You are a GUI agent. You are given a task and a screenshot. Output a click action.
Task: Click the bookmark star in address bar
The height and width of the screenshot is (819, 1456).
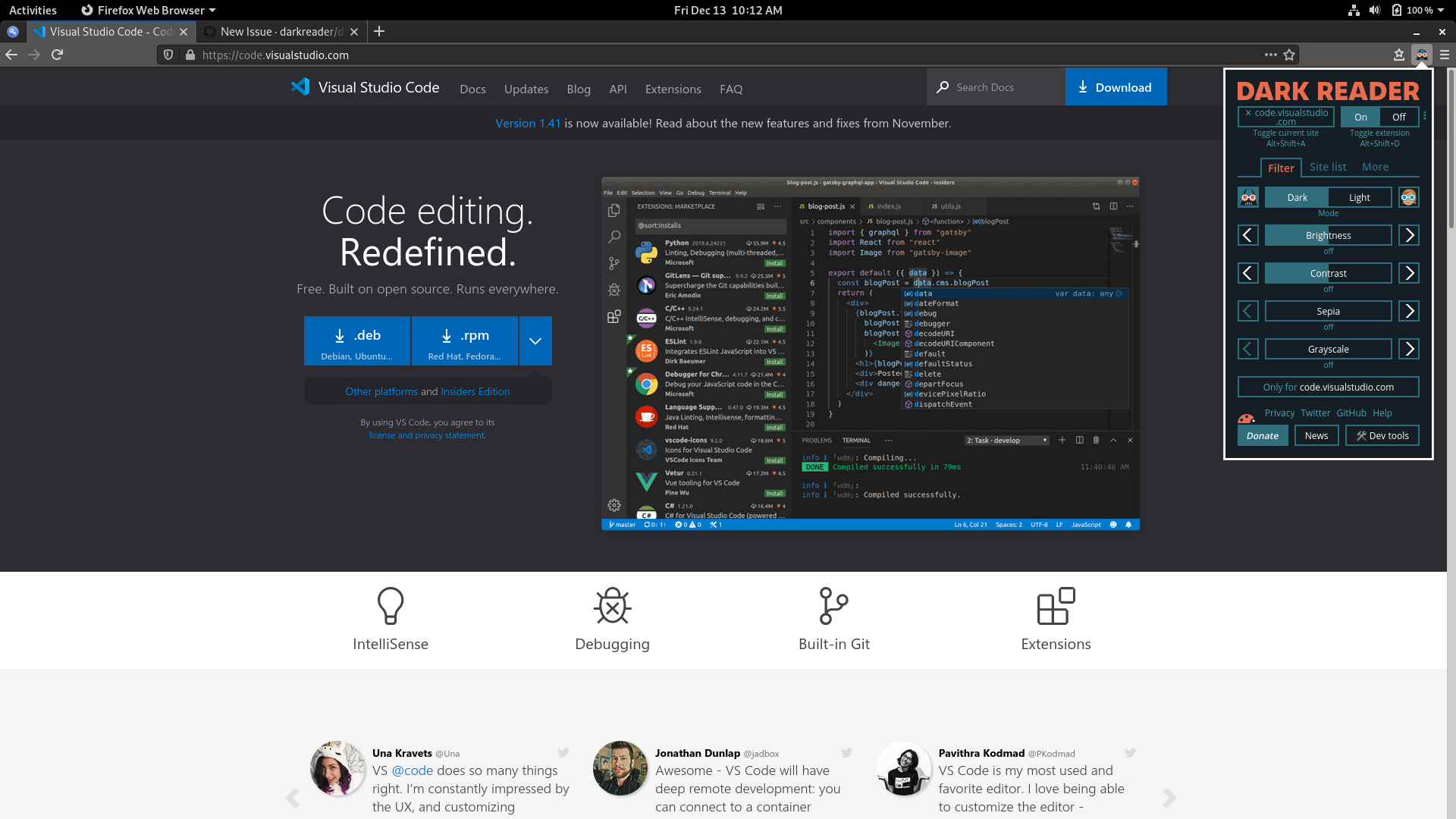[x=1289, y=55]
